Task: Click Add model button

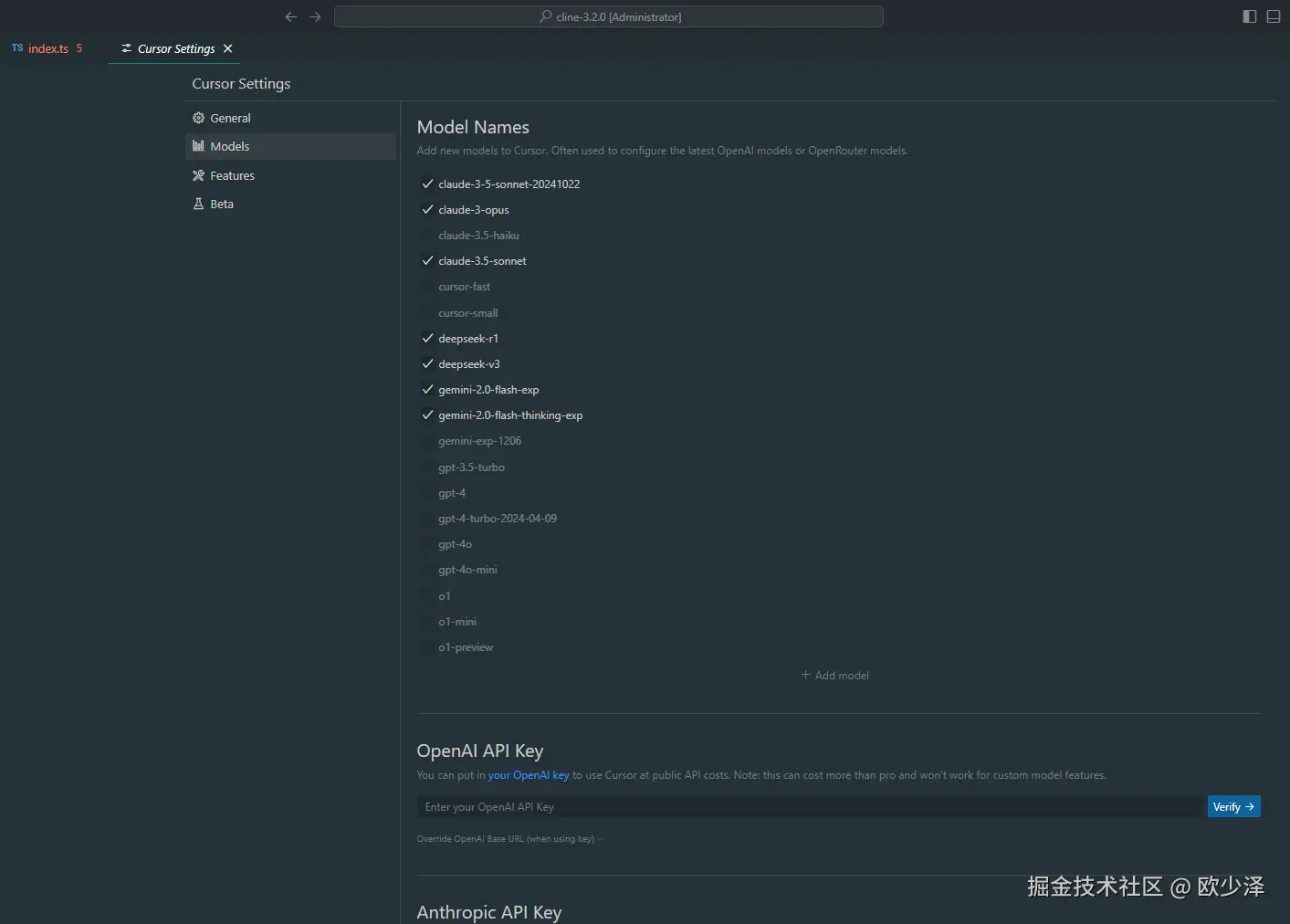Action: [834, 675]
